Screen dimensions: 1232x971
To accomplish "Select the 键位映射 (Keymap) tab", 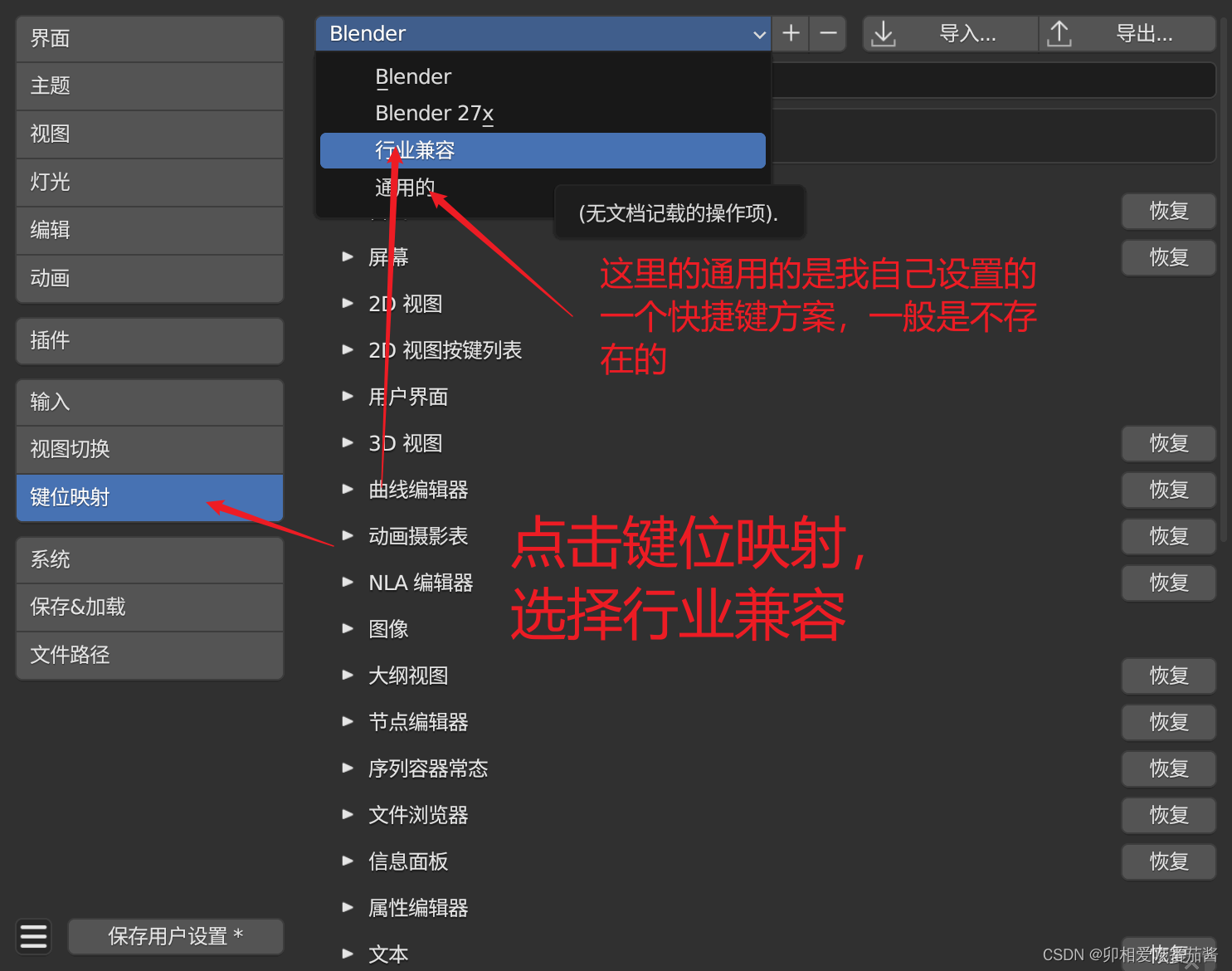I will coord(150,498).
